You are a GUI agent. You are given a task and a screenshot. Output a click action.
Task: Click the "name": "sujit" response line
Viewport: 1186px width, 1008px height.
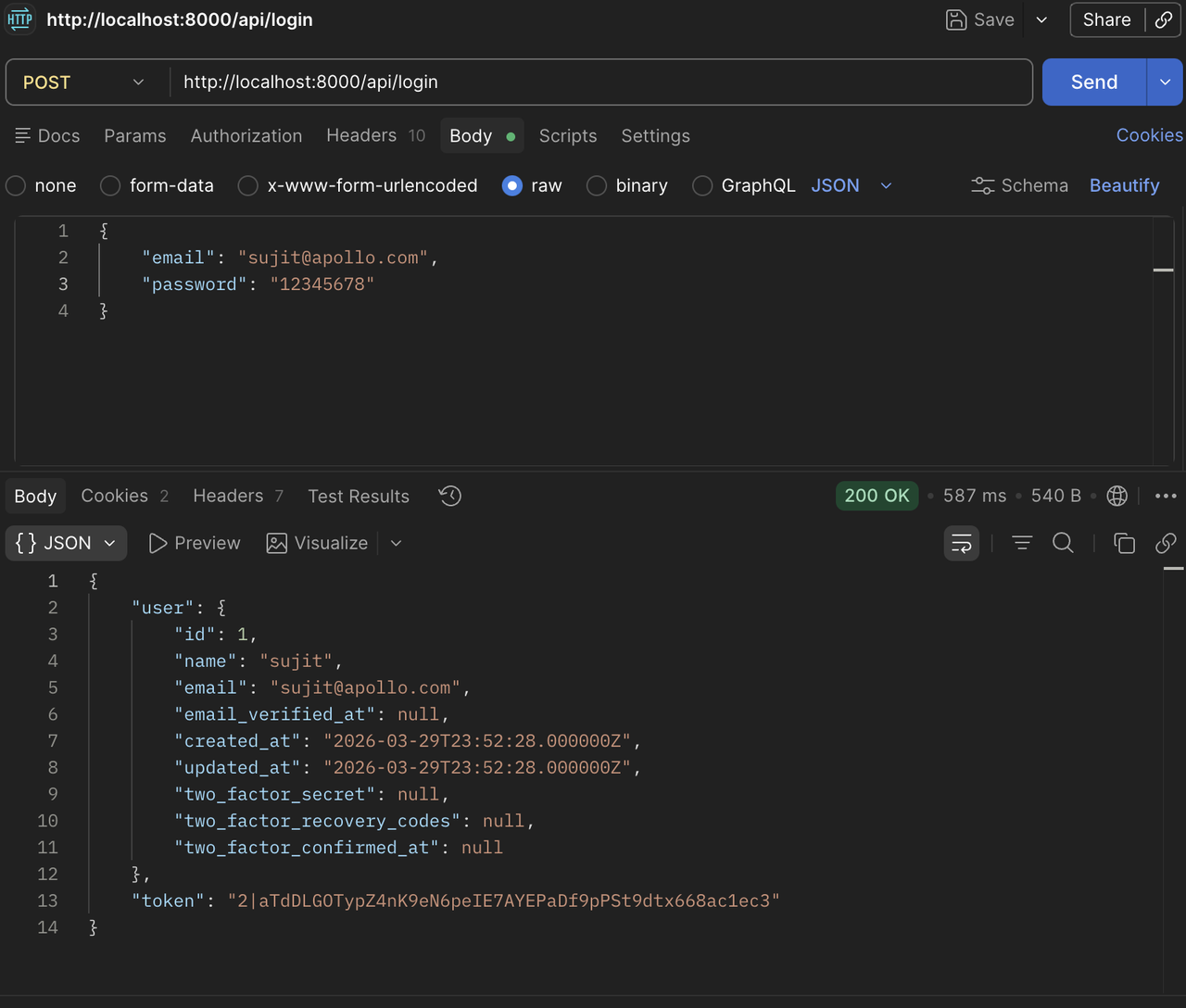[x=259, y=661]
